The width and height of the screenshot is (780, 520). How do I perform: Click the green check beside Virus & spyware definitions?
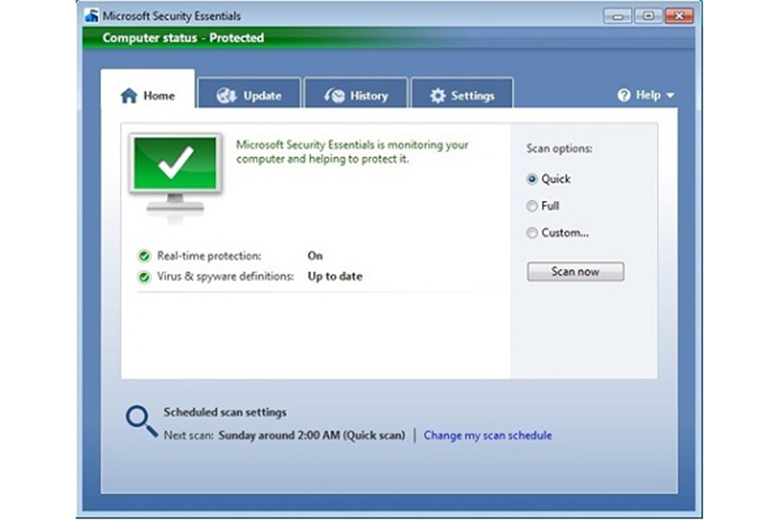click(144, 277)
